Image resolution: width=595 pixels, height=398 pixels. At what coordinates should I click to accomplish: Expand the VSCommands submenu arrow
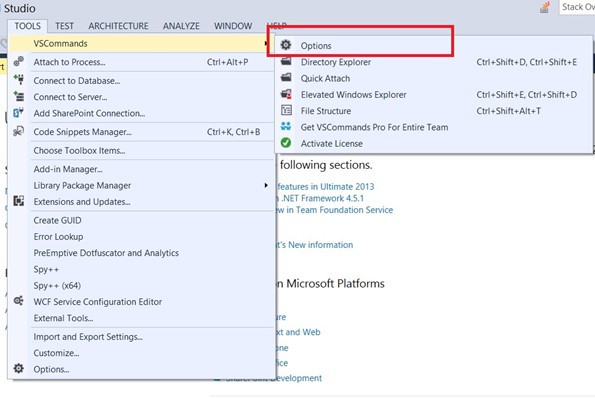coord(266,44)
